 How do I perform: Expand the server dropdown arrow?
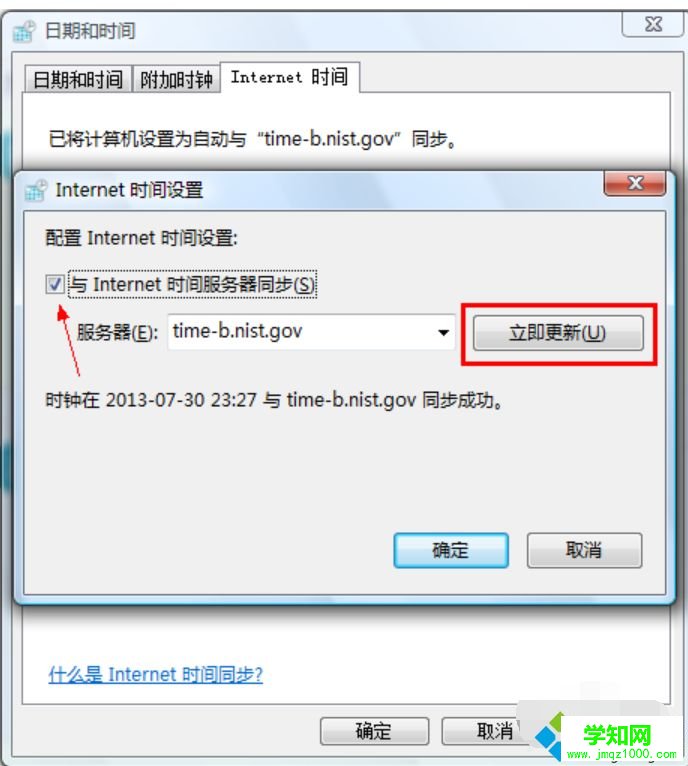[x=443, y=332]
